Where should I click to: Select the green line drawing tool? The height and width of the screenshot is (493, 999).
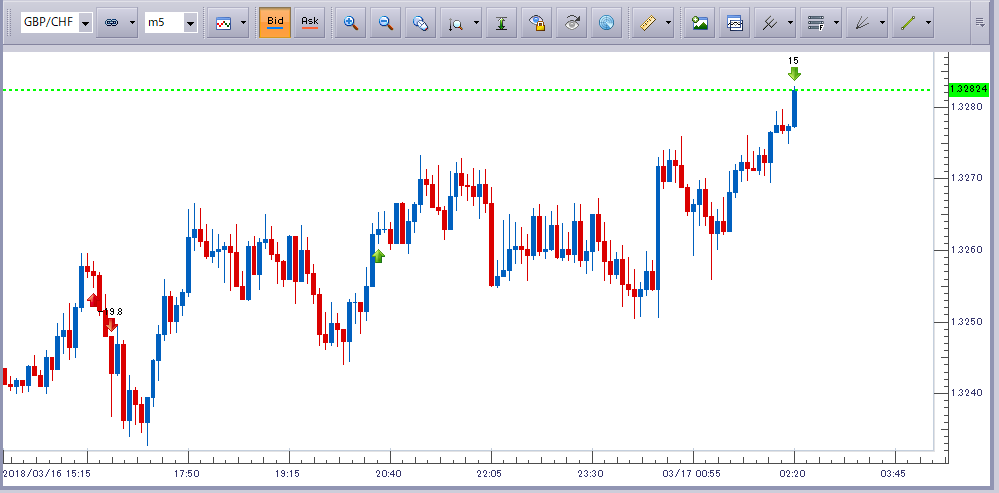[x=907, y=23]
